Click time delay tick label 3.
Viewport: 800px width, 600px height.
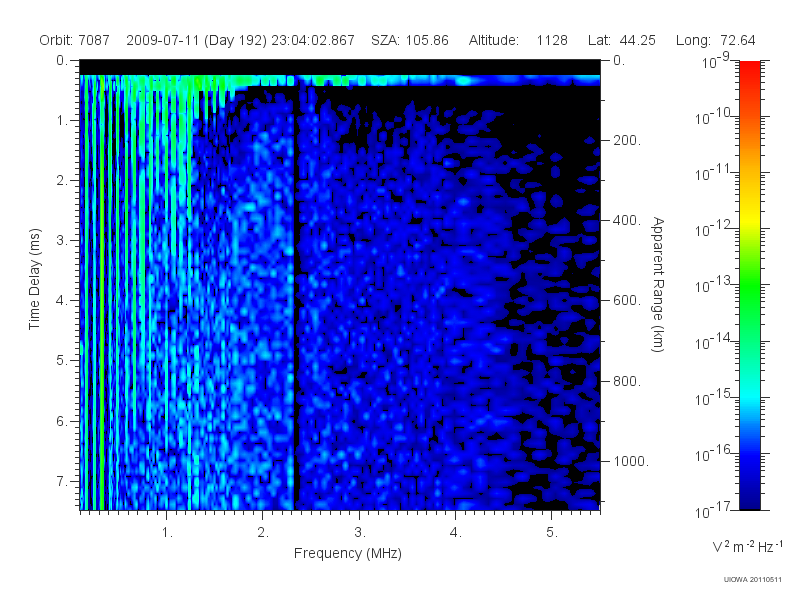click(x=62, y=240)
